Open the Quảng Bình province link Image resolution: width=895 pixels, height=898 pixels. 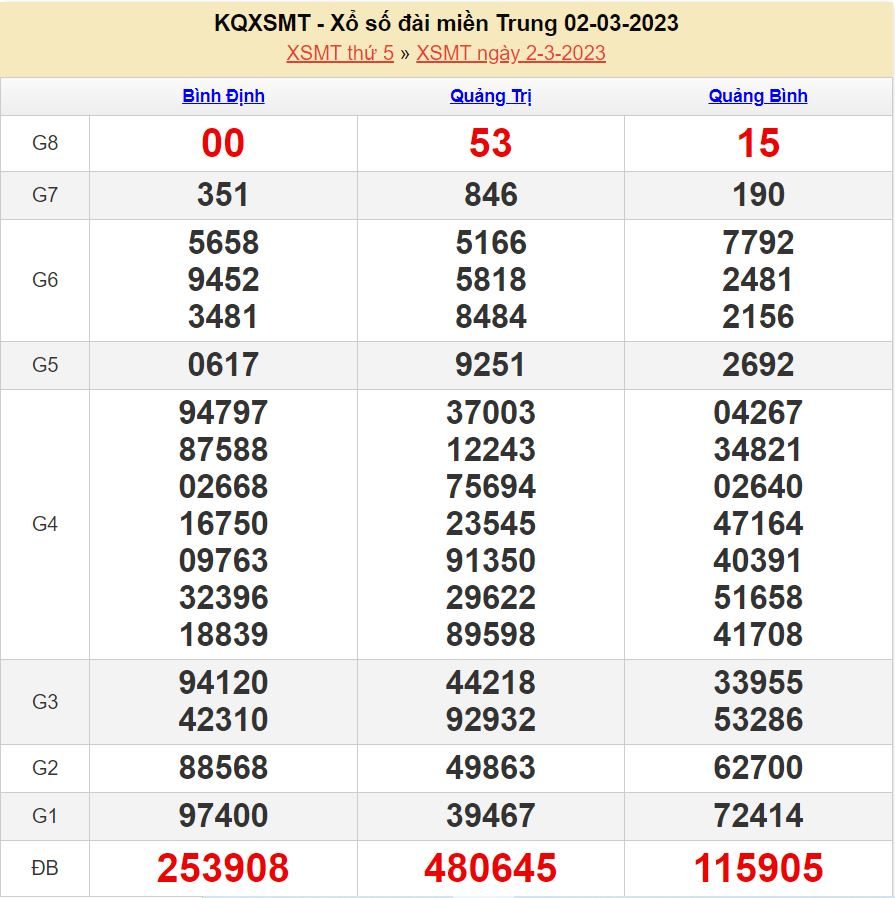tap(758, 96)
